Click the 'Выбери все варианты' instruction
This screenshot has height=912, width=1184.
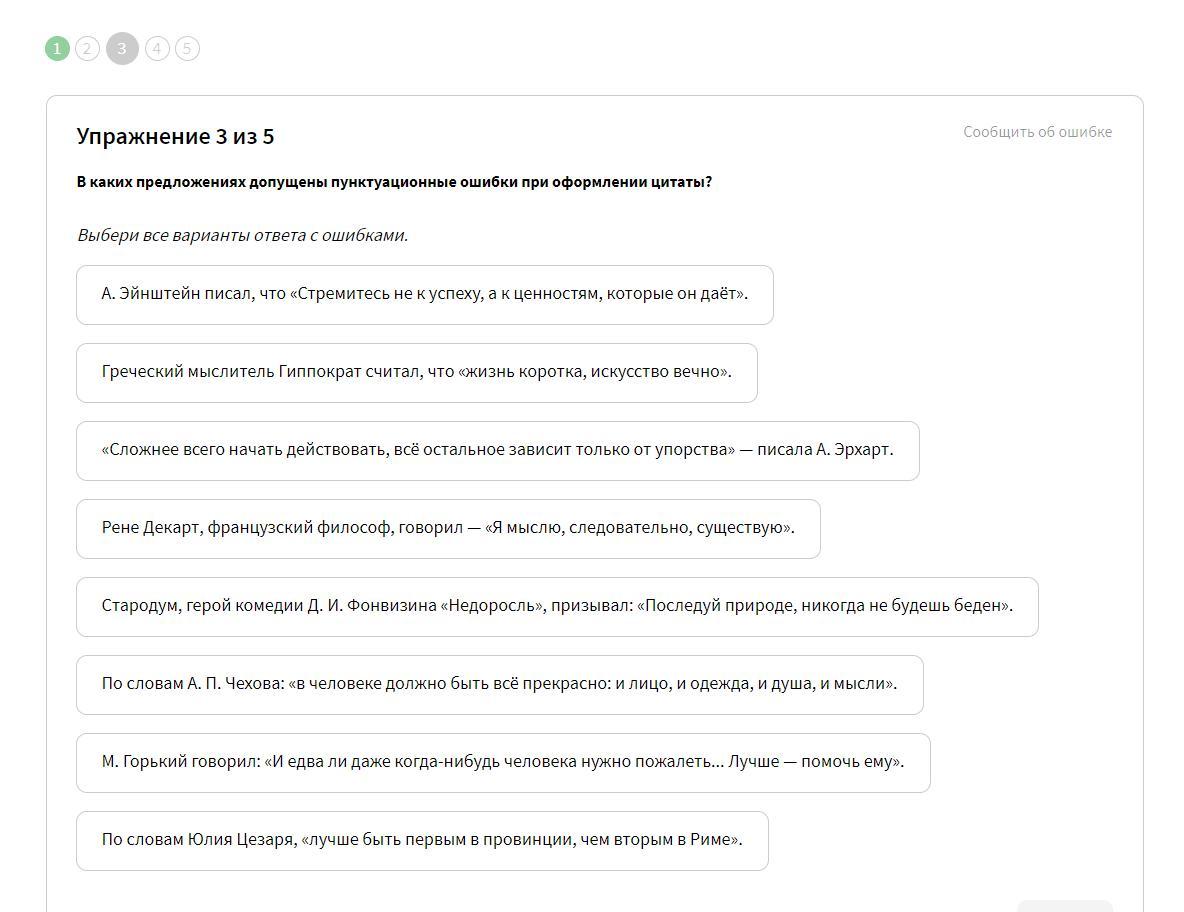[243, 235]
